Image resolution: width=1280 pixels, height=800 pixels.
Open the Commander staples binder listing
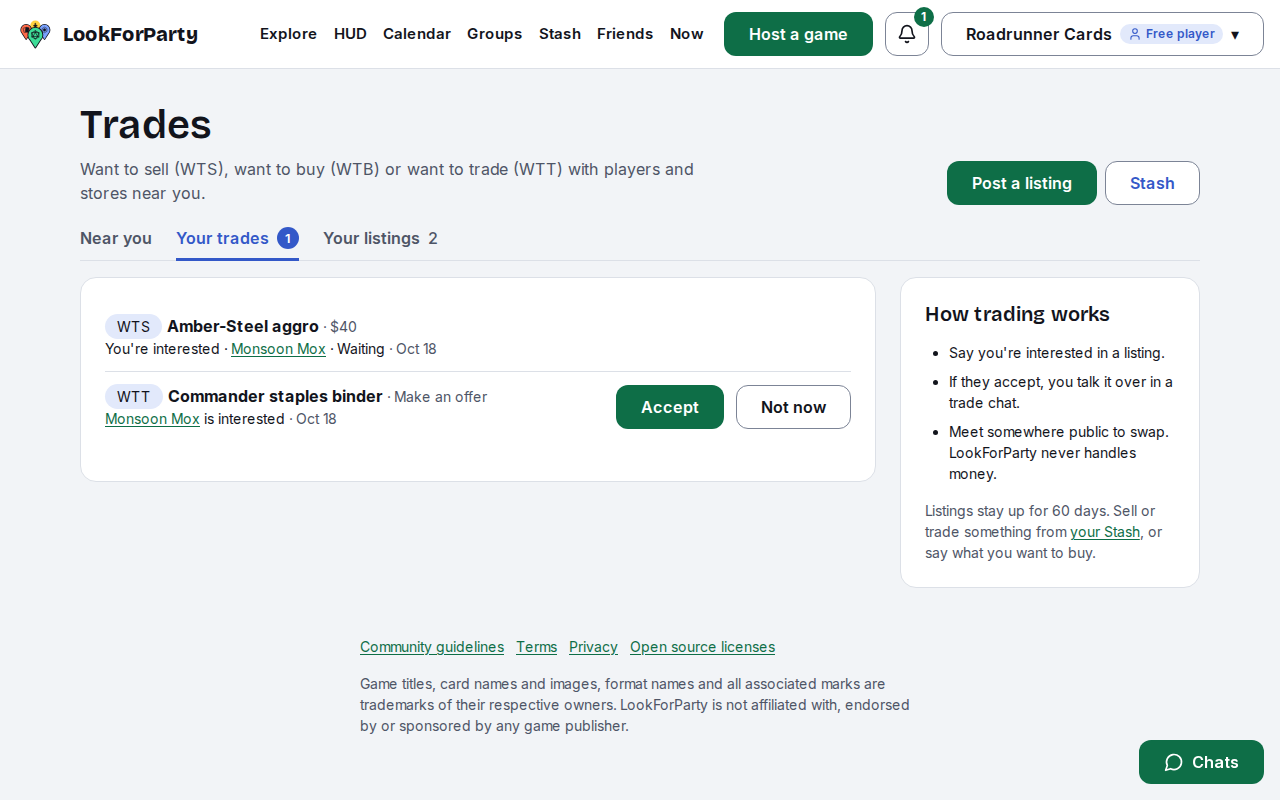coord(275,396)
